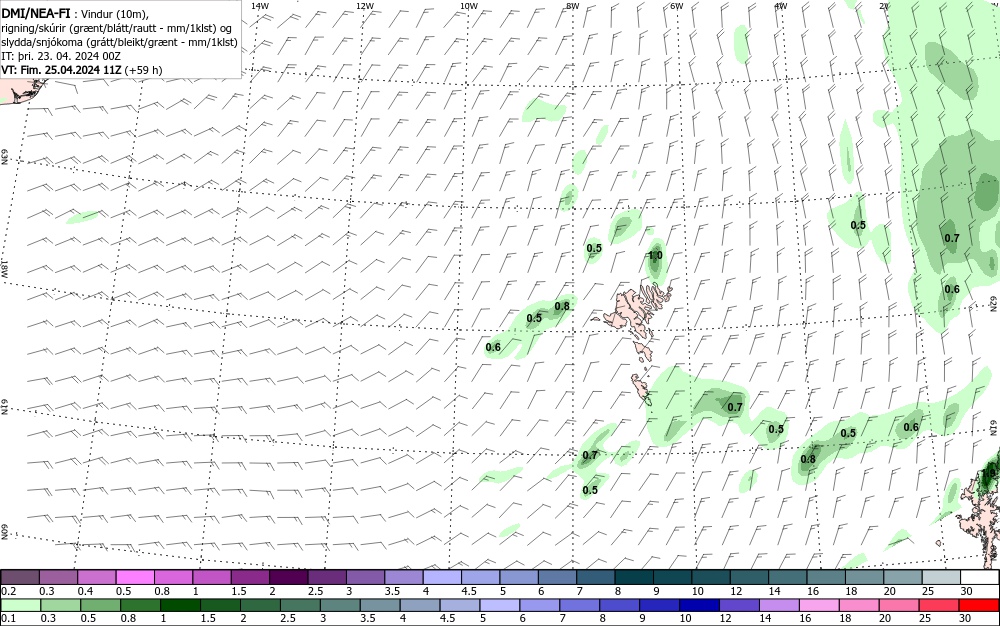This screenshot has width=1000, height=626.
Task: Select the rain legend swatch labeled 6
Action: coord(540,605)
